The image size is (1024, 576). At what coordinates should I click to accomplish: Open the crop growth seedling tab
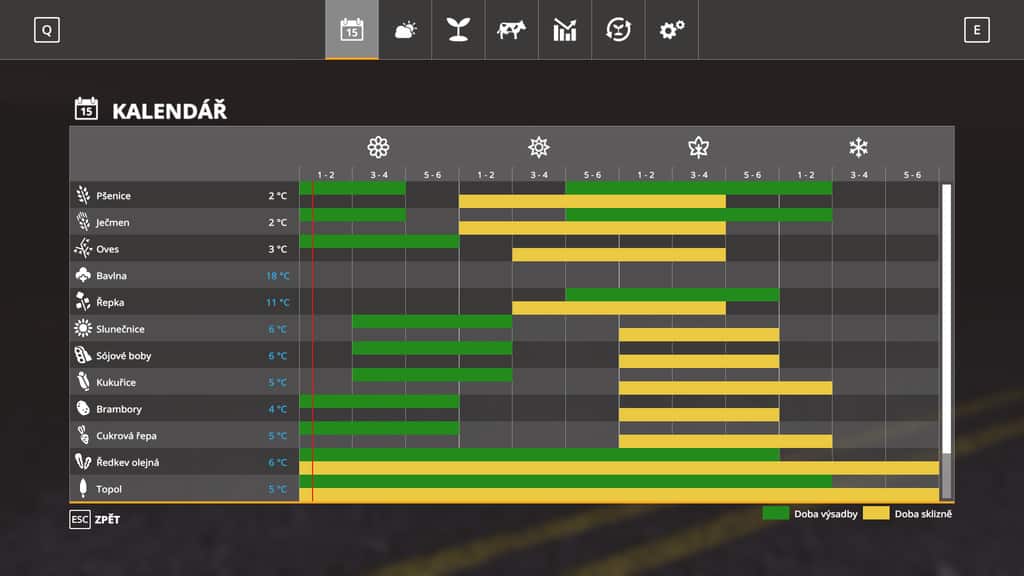pos(458,30)
